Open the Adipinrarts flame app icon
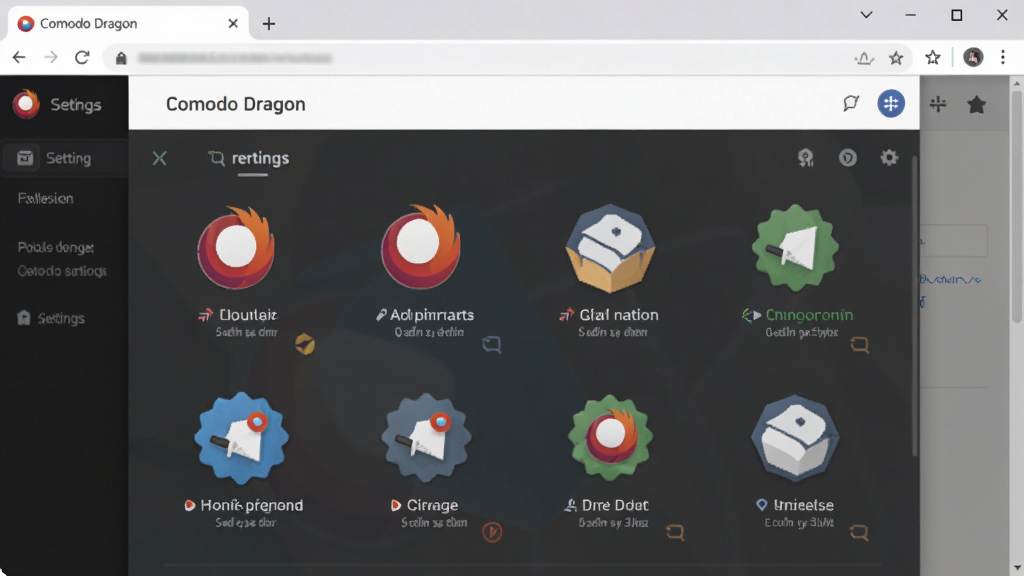This screenshot has height=576, width=1024. click(421, 247)
